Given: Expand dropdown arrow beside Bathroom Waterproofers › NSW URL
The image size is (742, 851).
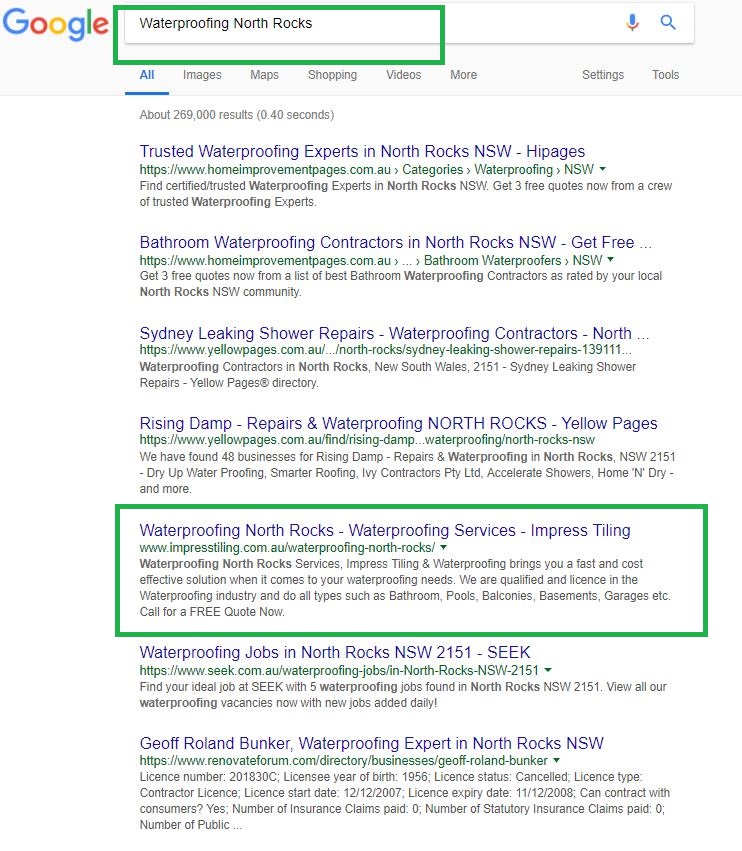Looking at the screenshot, I should (611, 260).
